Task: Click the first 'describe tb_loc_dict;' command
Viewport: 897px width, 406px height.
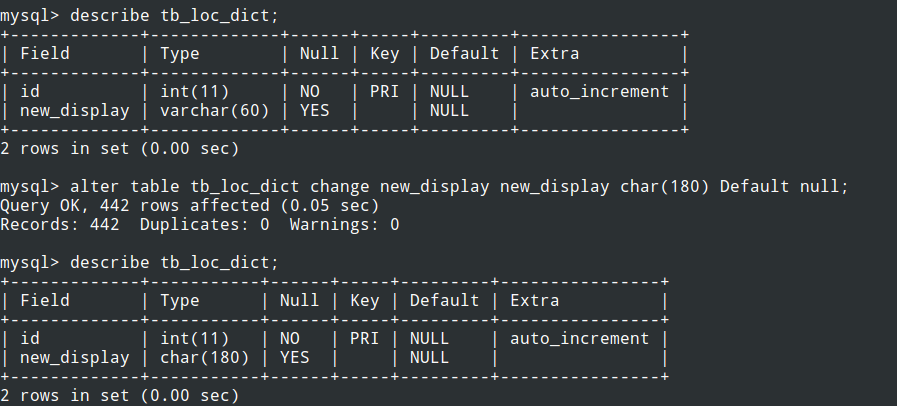Action: (x=174, y=16)
